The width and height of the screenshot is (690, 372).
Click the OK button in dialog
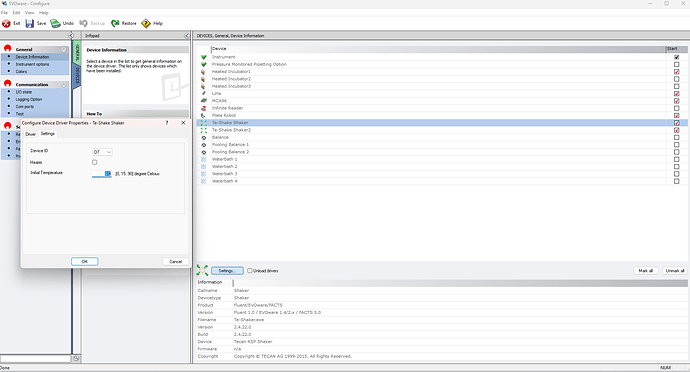84,262
